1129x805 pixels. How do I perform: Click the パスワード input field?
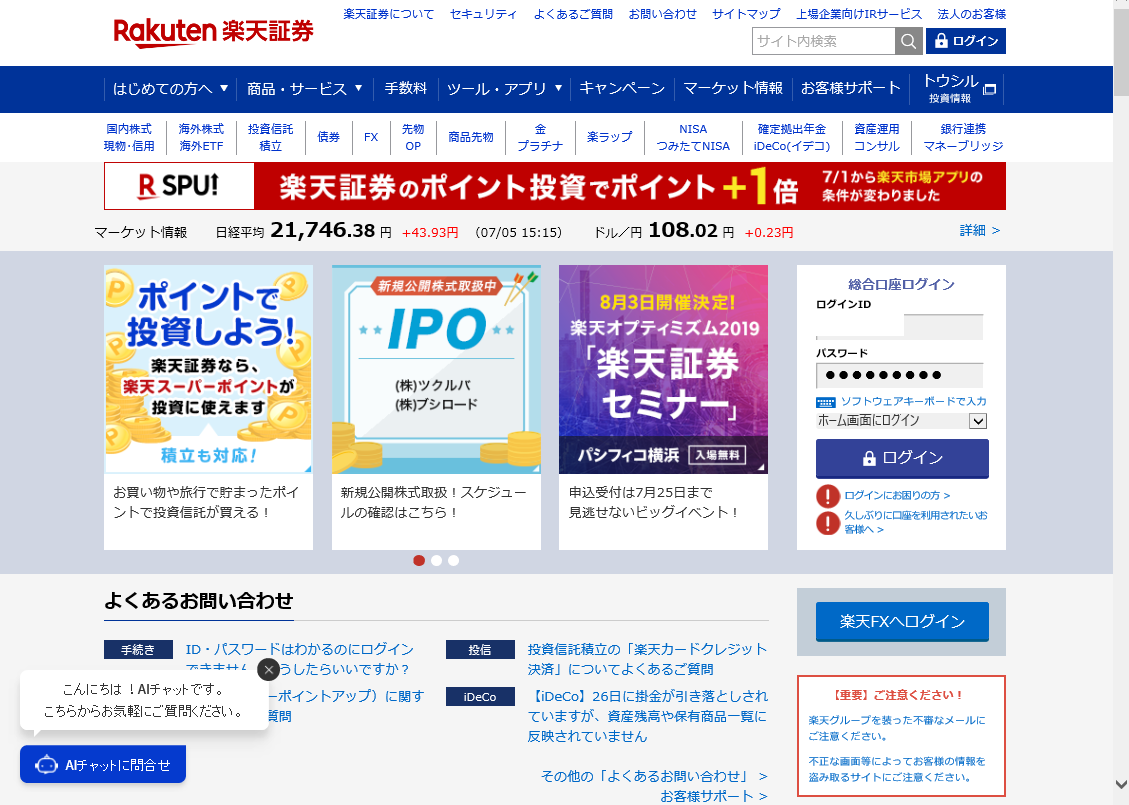[x=899, y=375]
